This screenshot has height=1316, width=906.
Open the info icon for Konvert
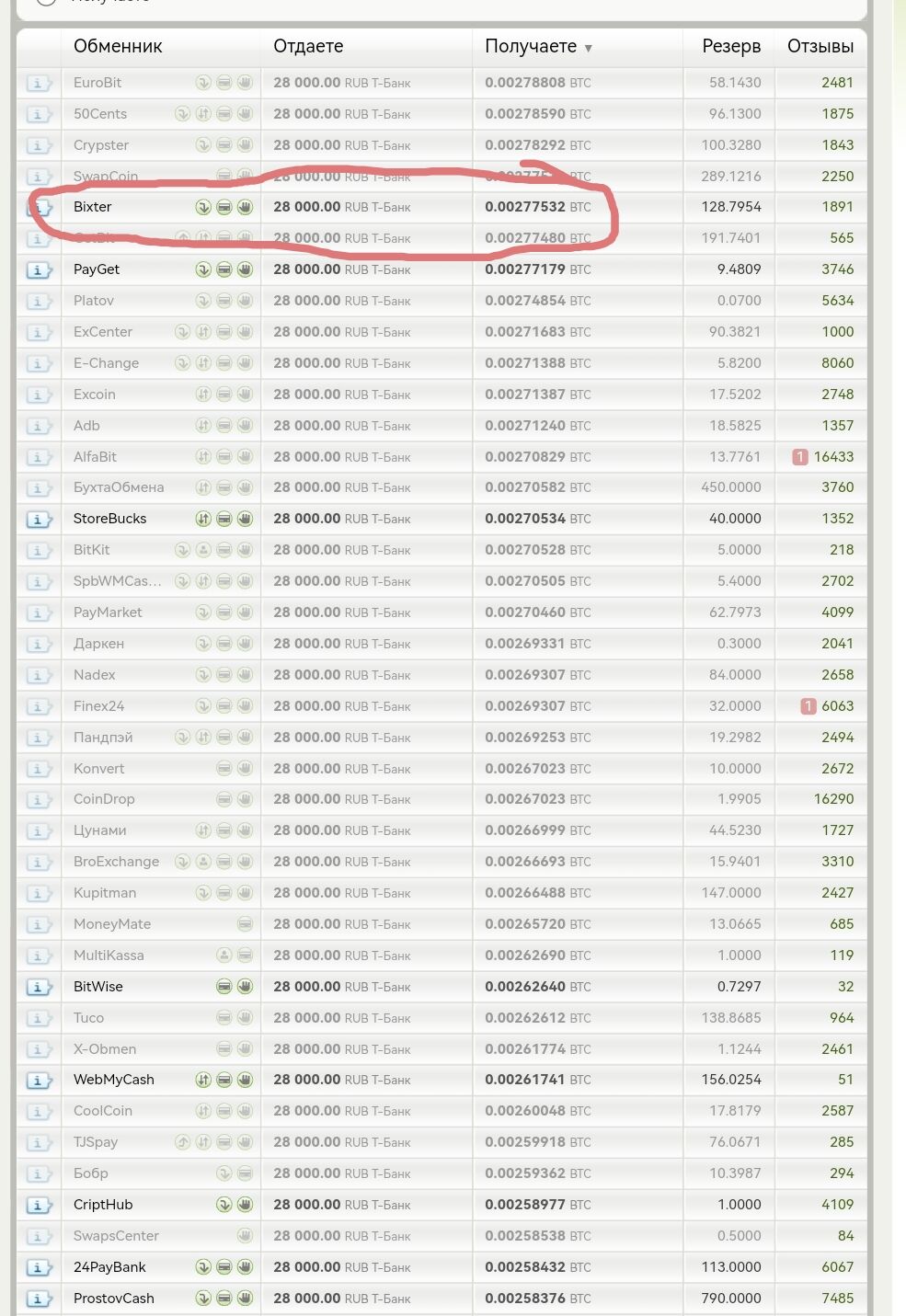38,770
